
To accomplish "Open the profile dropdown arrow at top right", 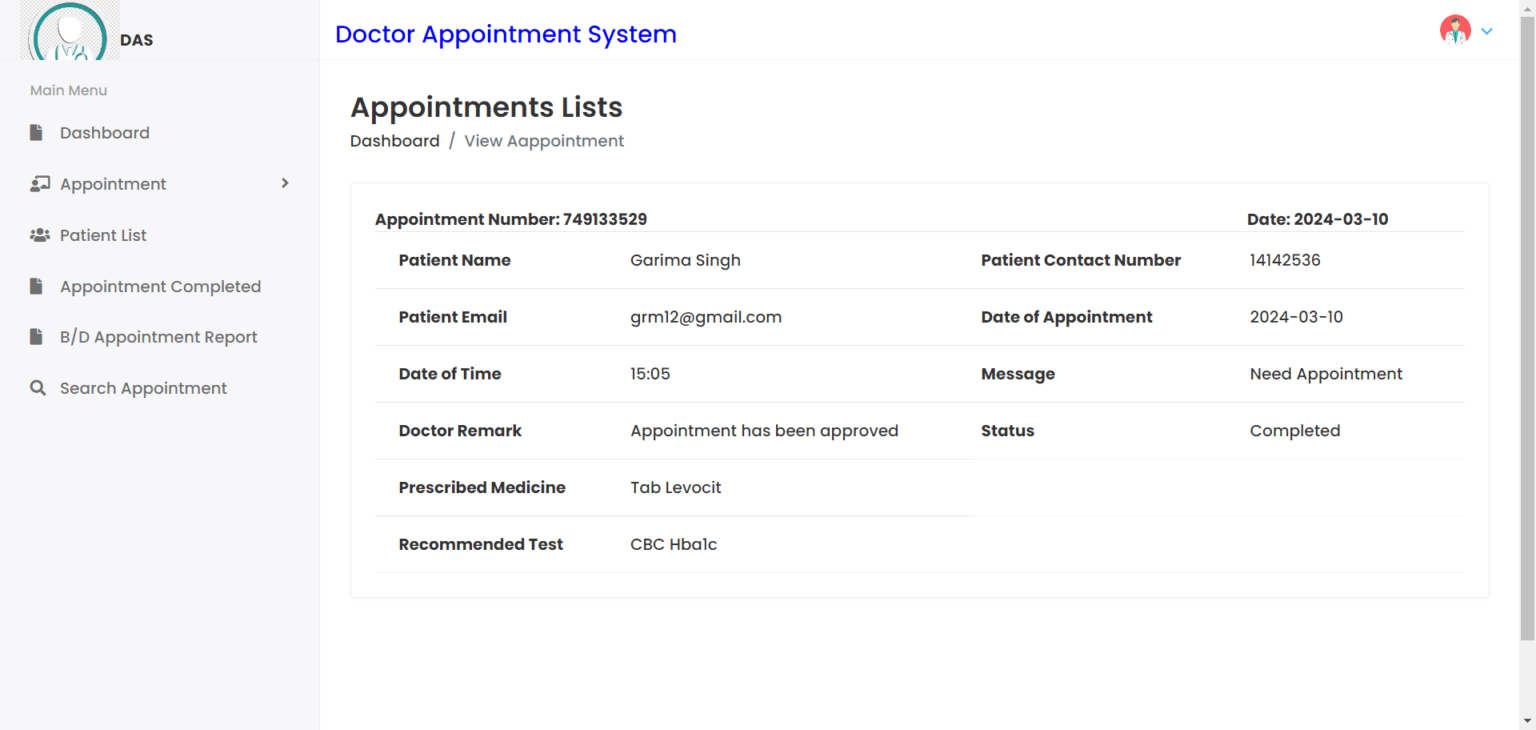I will click(x=1487, y=31).
